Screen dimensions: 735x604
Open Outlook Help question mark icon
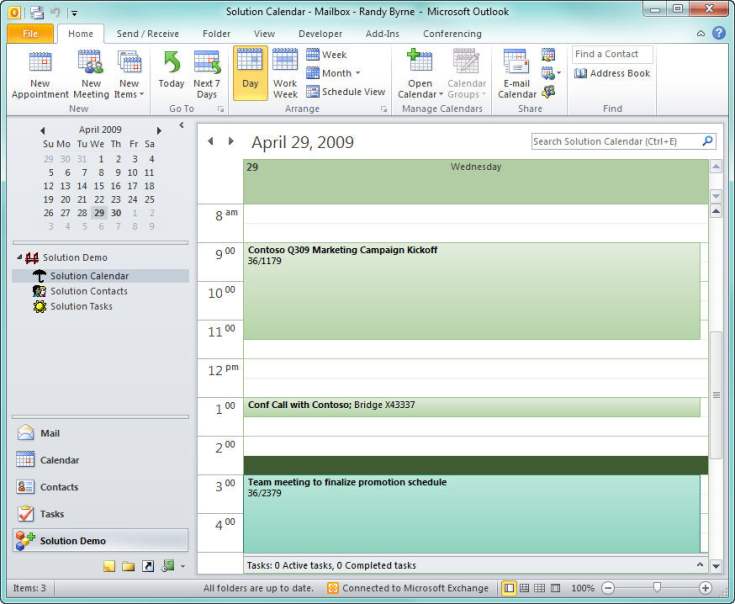click(719, 33)
